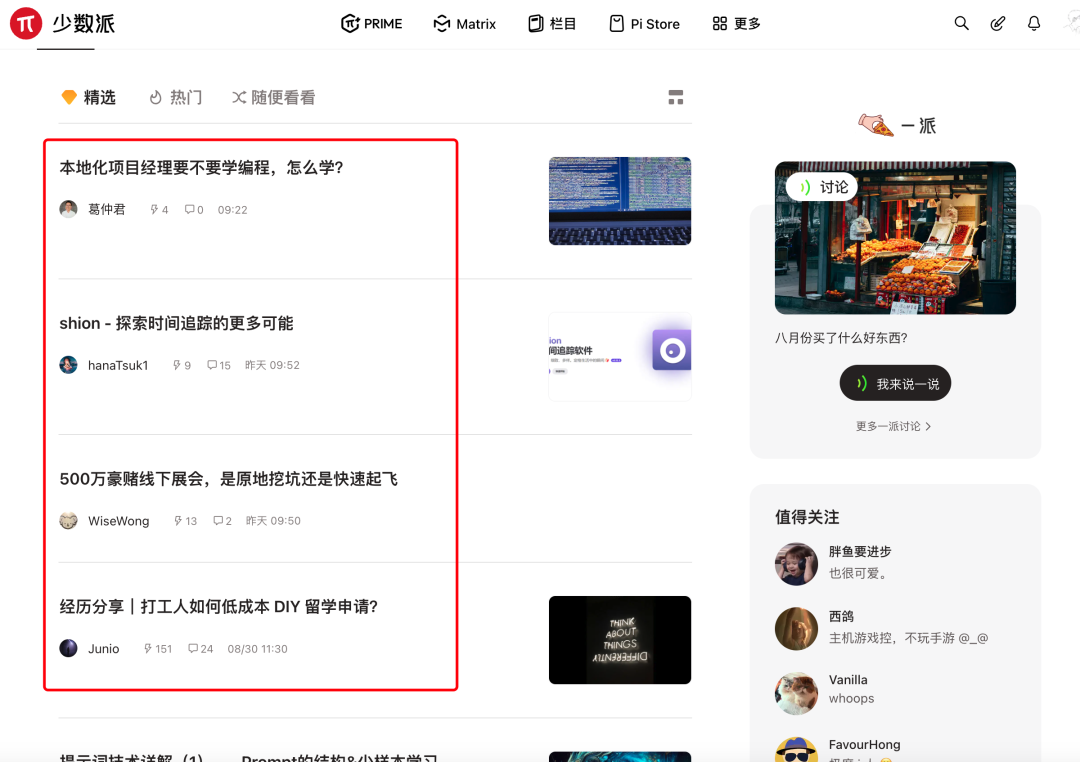1080x762 pixels.
Task: Open article shion - 探索时间追踪的更多可能
Action: click(176, 323)
